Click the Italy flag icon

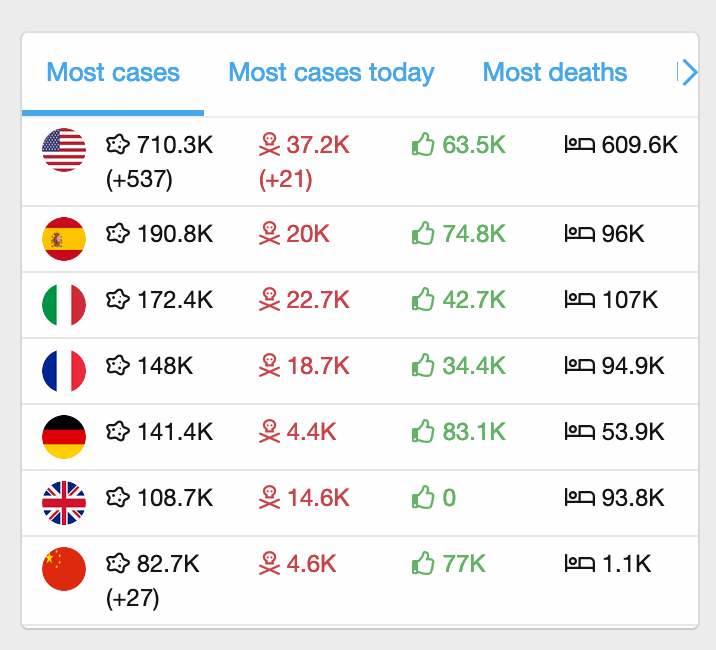point(64,305)
